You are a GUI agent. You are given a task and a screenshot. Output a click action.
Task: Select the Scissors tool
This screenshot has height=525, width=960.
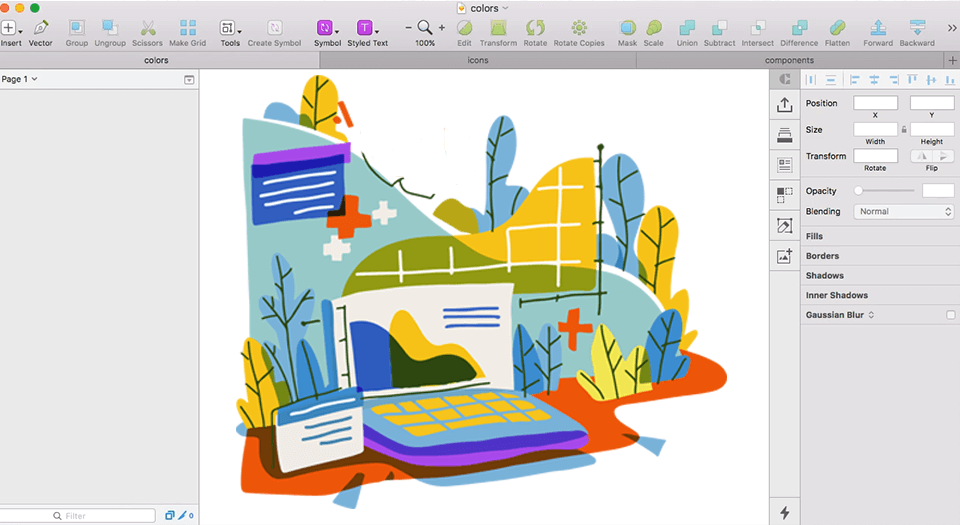tap(148, 28)
